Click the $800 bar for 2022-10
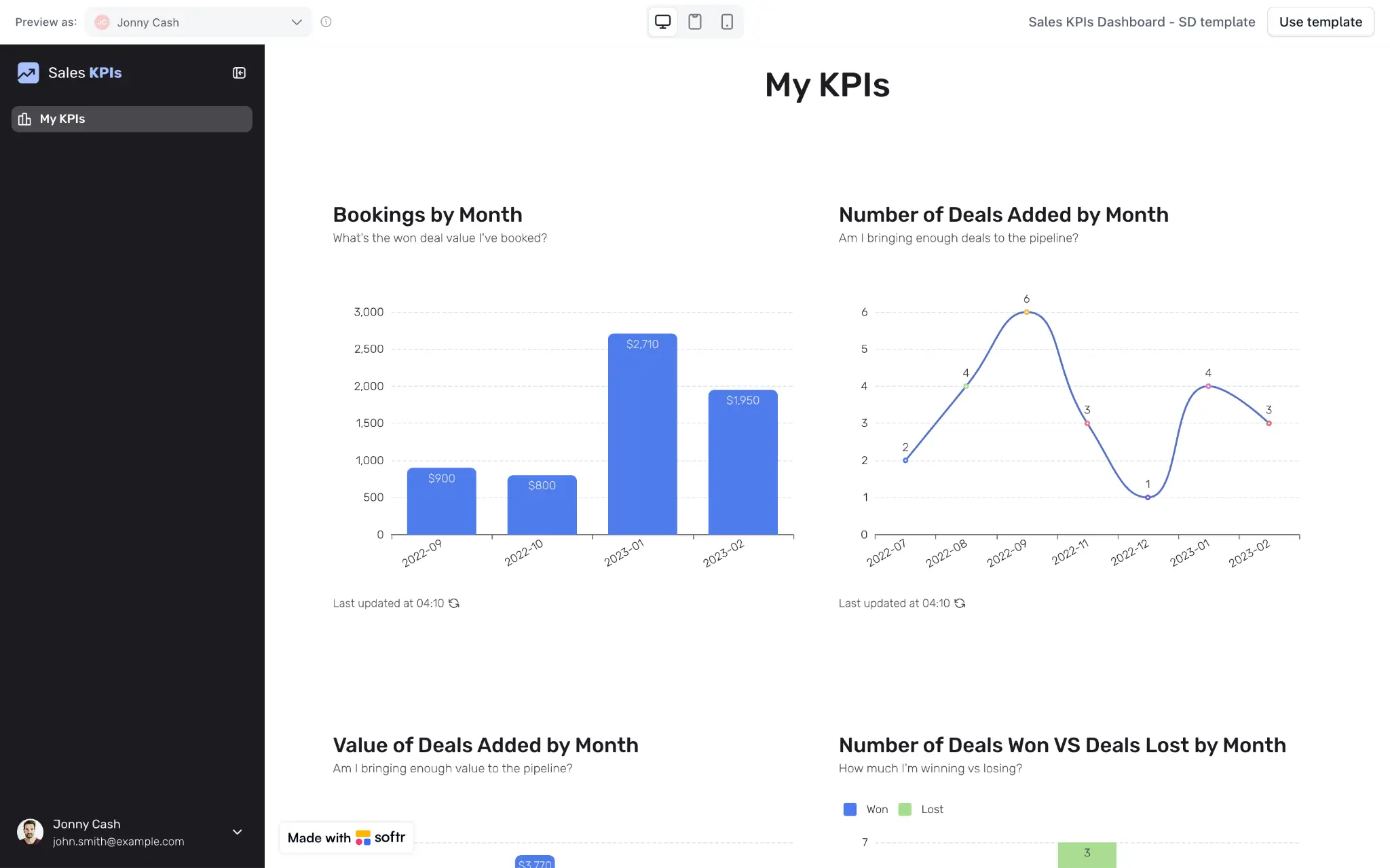 (542, 505)
